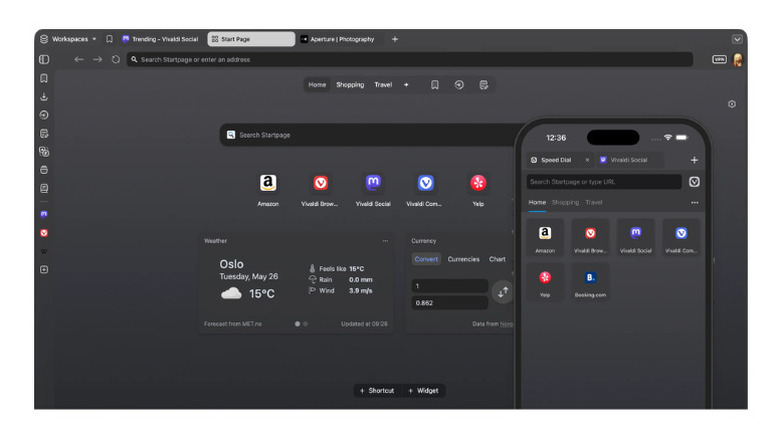This screenshot has width=780, height=438.
Task: Switch to Vivaldi Social tab on phone
Action: pyautogui.click(x=629, y=160)
